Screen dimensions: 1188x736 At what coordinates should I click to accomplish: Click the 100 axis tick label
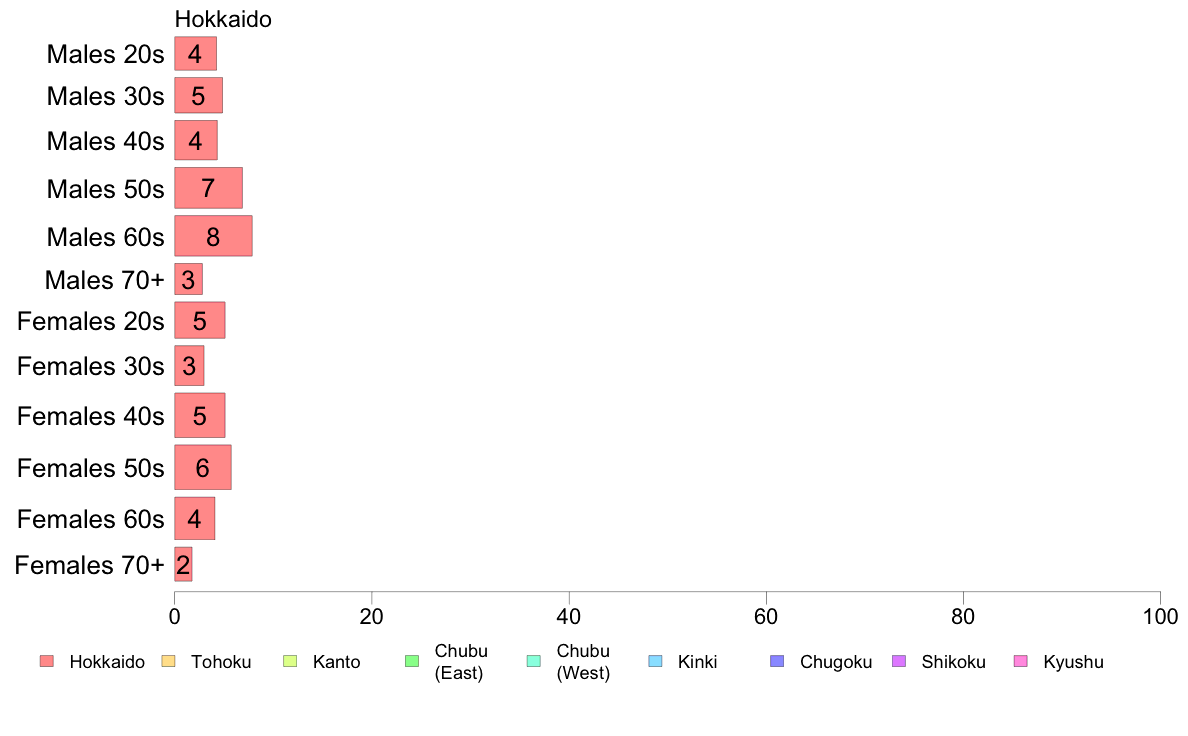(1160, 616)
